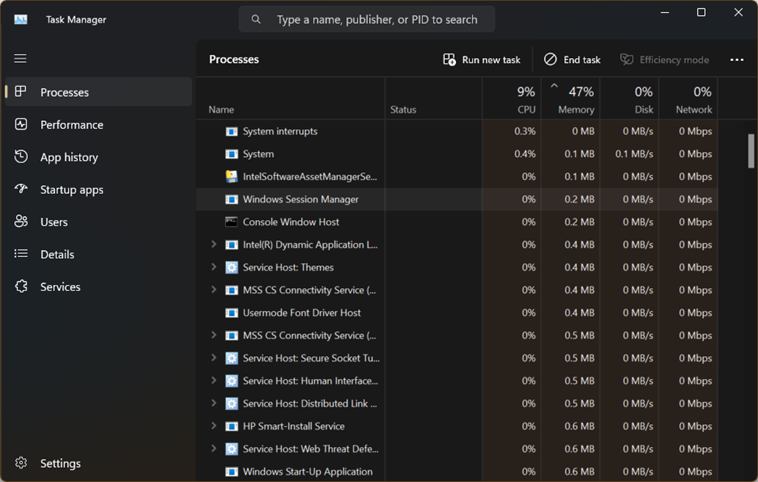Expand Service Host: Secure Socket Tu...
The height and width of the screenshot is (482, 758).
(x=214, y=358)
